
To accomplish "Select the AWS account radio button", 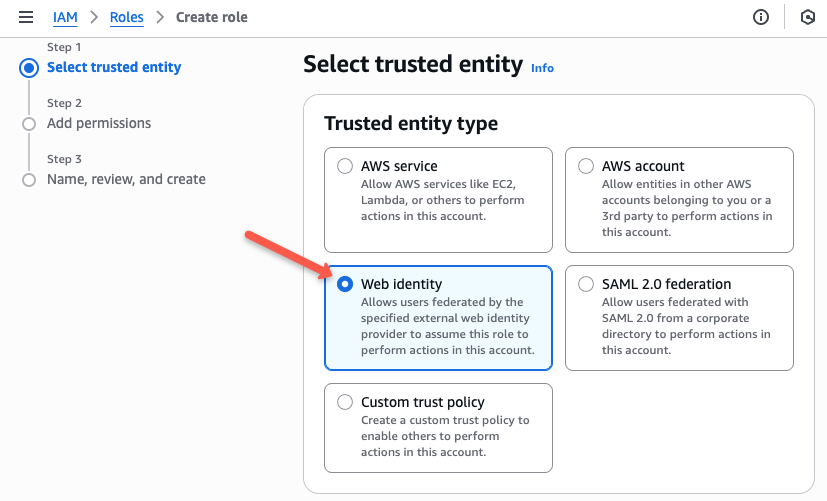I will pos(585,166).
